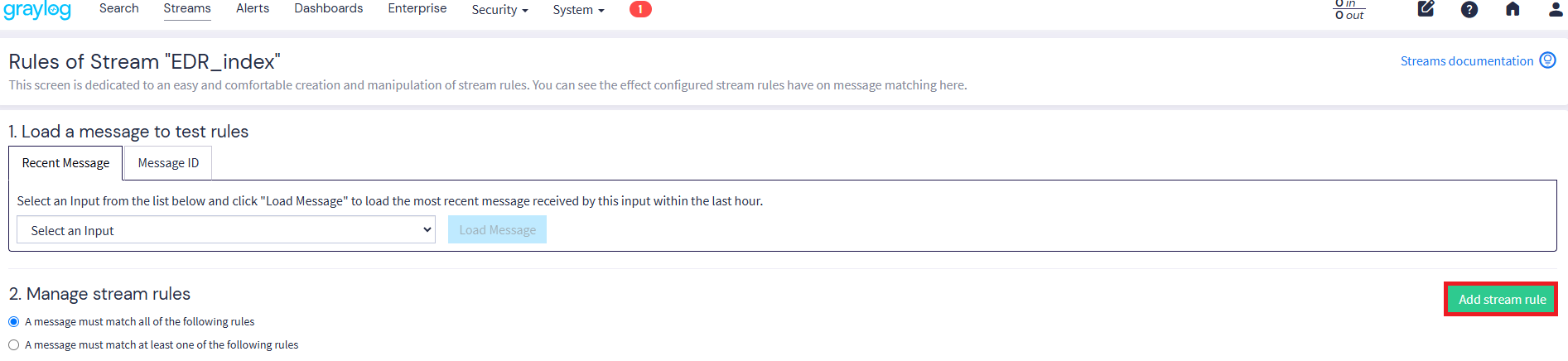Click the red notification badge

[x=640, y=9]
